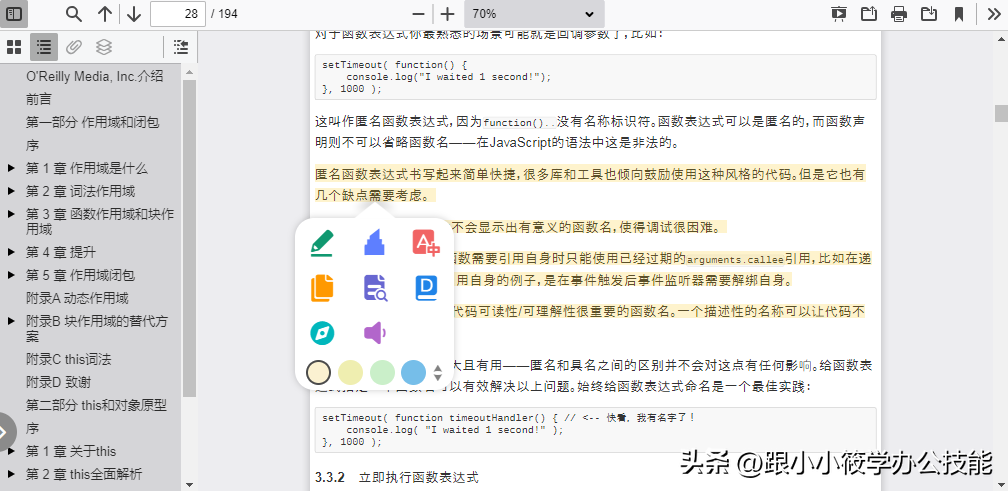This screenshot has height=491, width=1008.
Task: Expand 第 3 章 函数作用域和块作用域 outline item
Action: pos(11,214)
